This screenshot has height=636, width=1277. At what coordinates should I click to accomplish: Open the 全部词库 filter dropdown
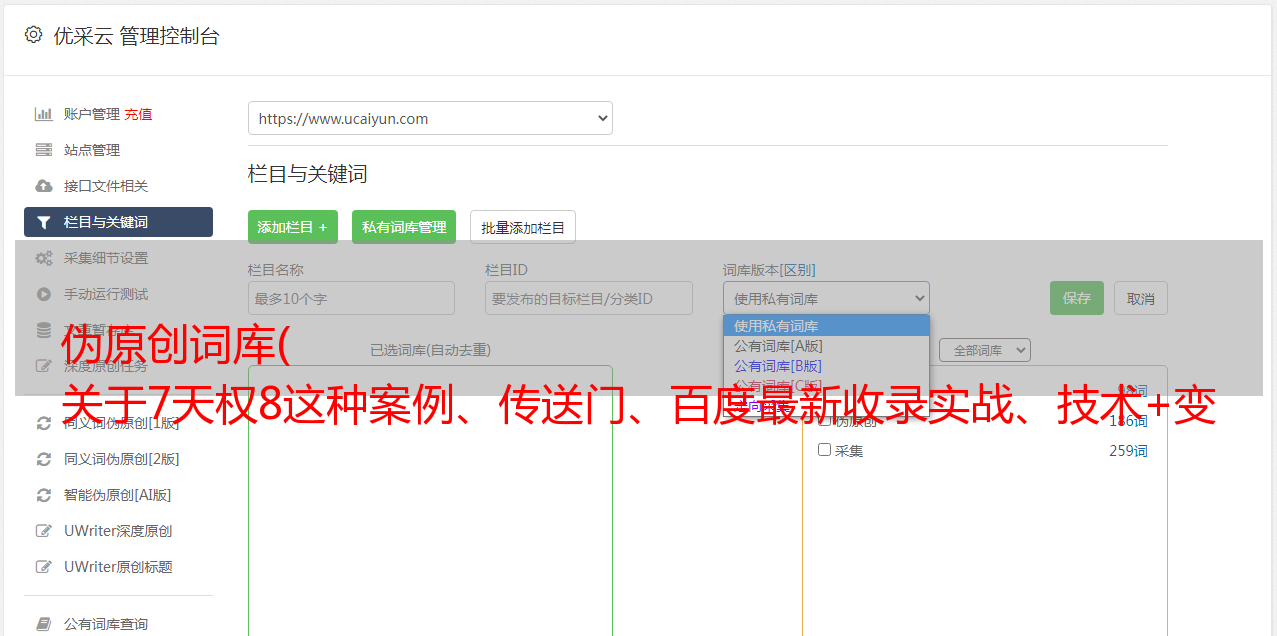[x=985, y=351]
